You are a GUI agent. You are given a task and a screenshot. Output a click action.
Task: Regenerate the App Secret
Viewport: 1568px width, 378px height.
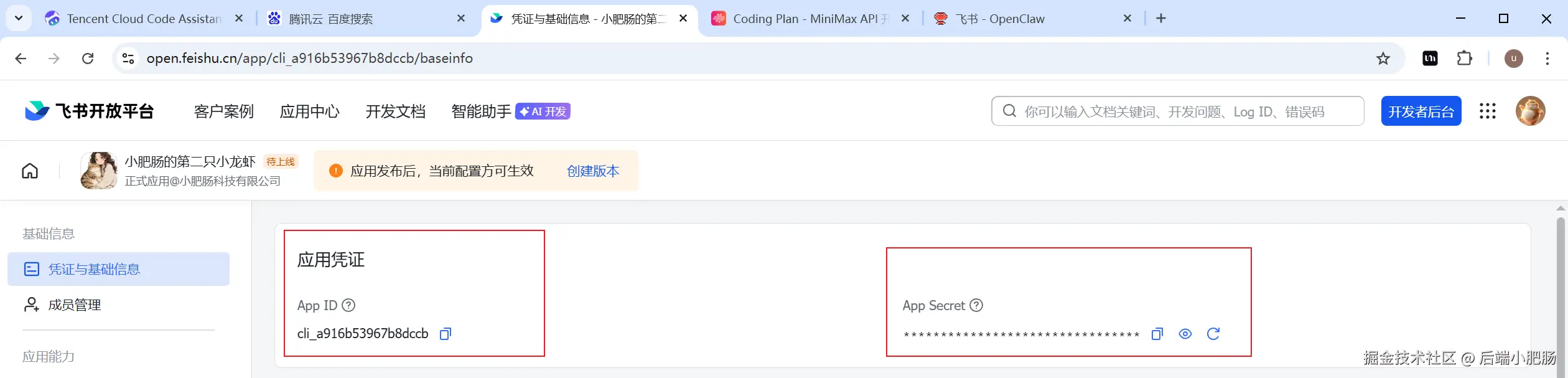click(1213, 334)
